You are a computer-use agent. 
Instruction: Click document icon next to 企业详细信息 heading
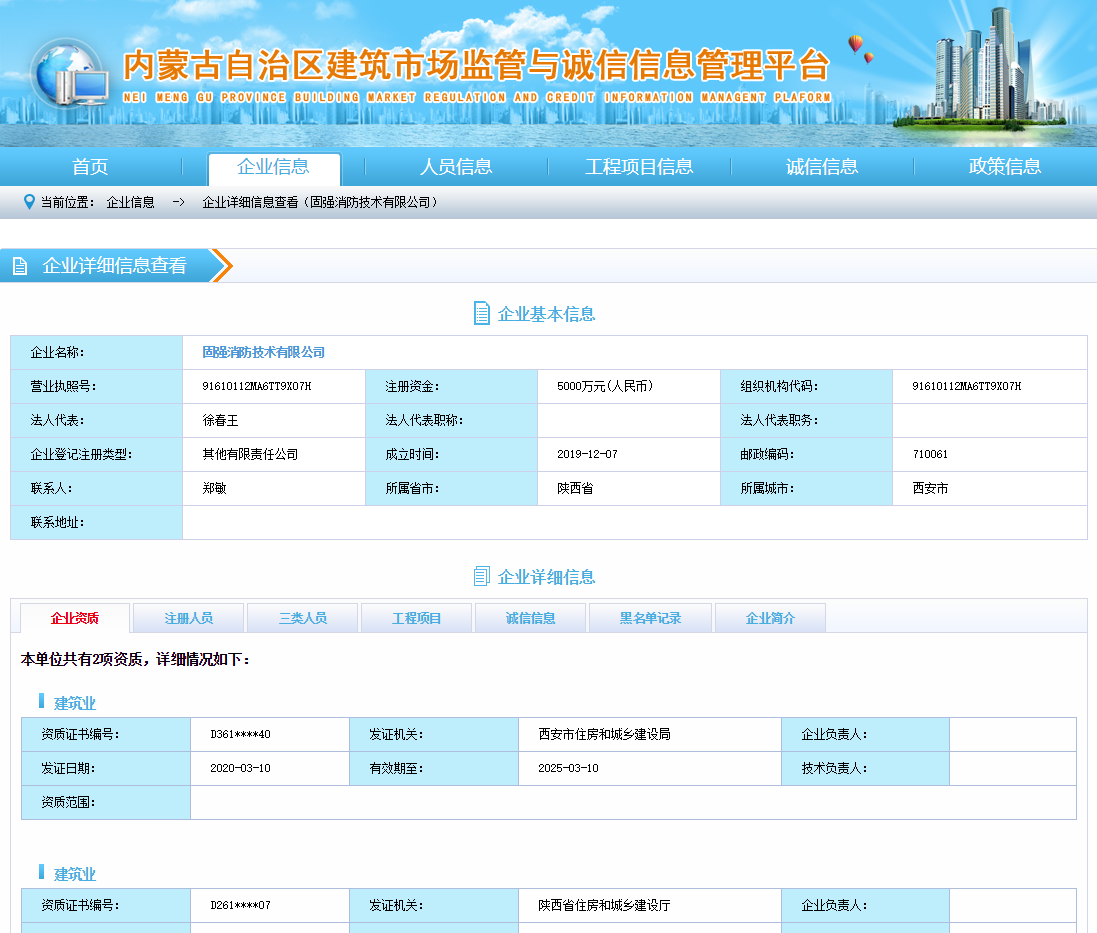pyautogui.click(x=481, y=576)
